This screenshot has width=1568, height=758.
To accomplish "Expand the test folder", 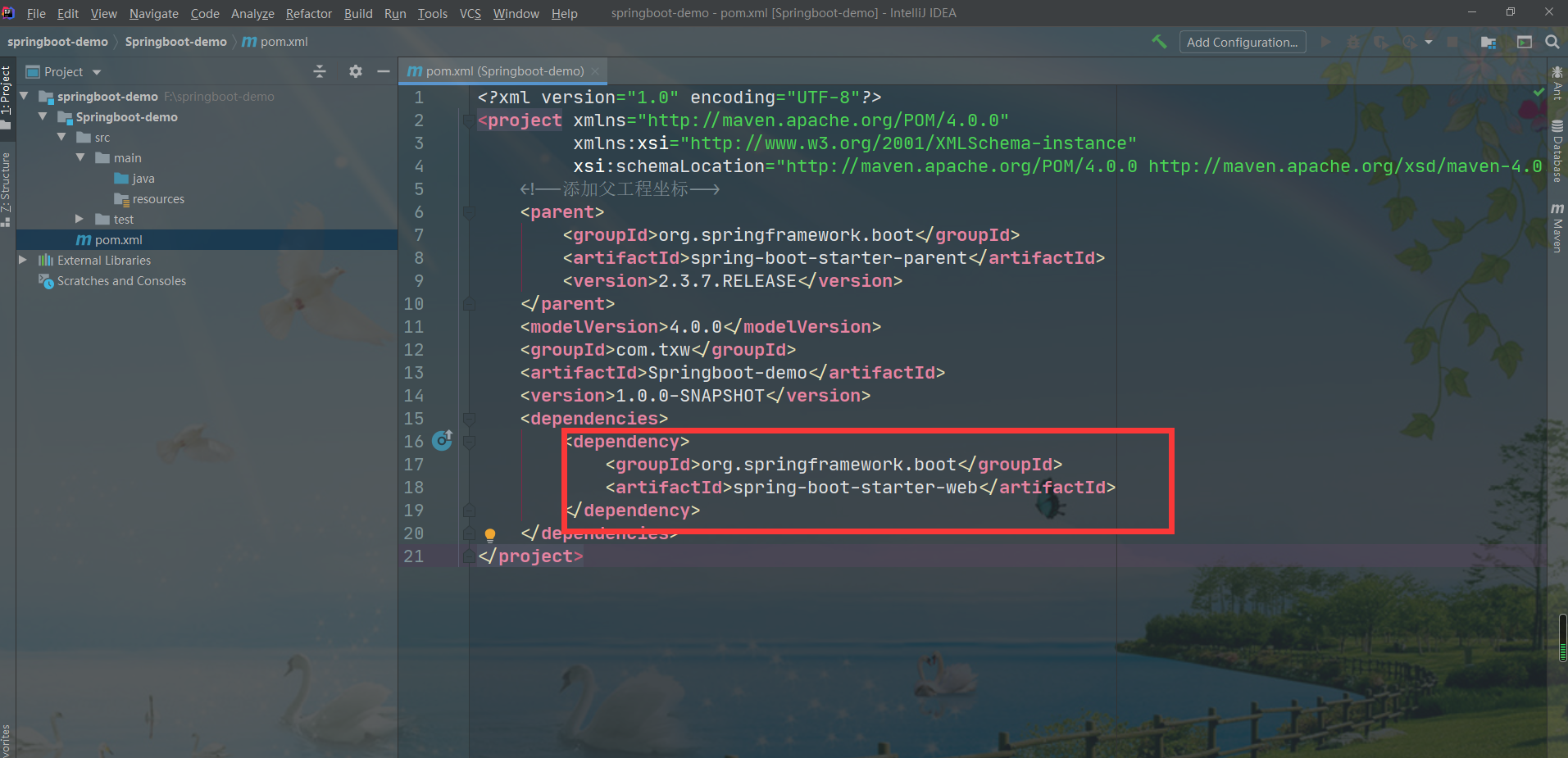I will 80,219.
